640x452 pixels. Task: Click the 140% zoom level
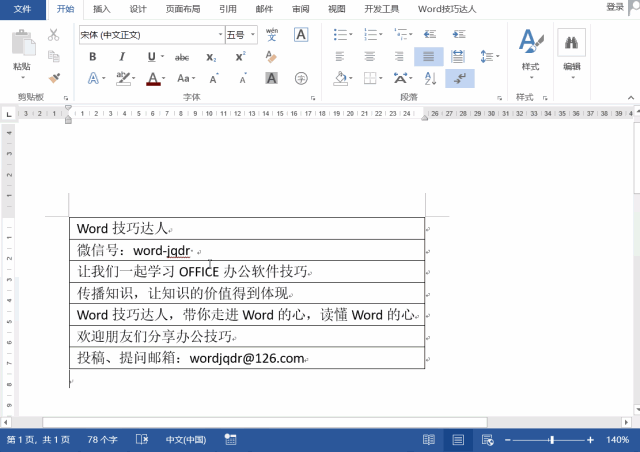point(617,440)
